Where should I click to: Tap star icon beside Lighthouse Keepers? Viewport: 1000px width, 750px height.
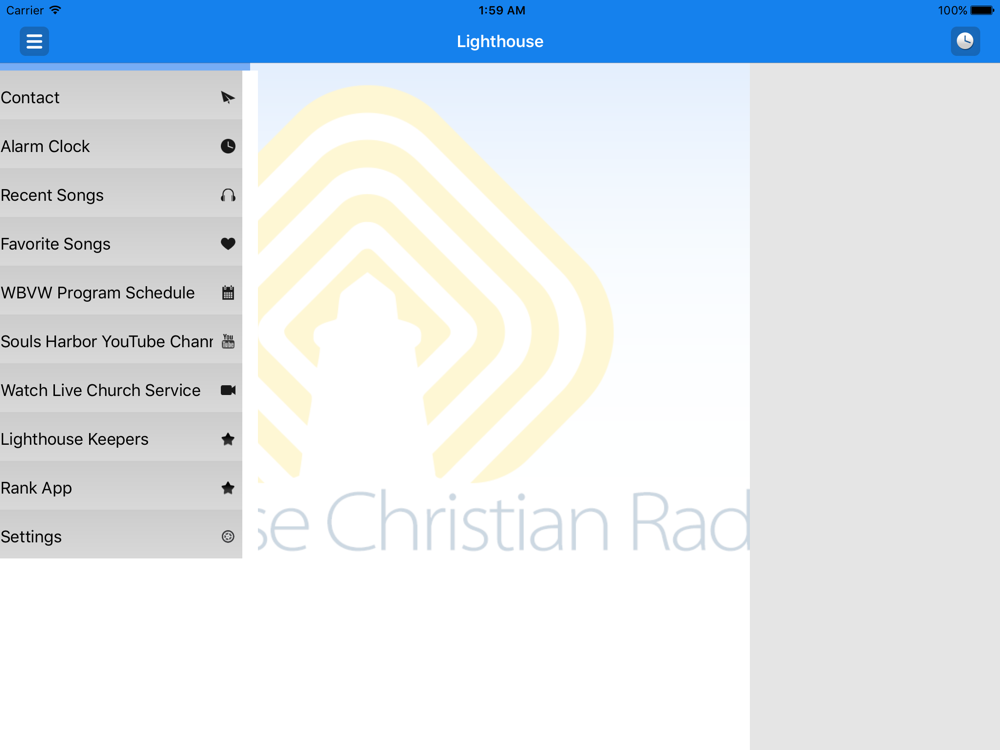tap(228, 439)
